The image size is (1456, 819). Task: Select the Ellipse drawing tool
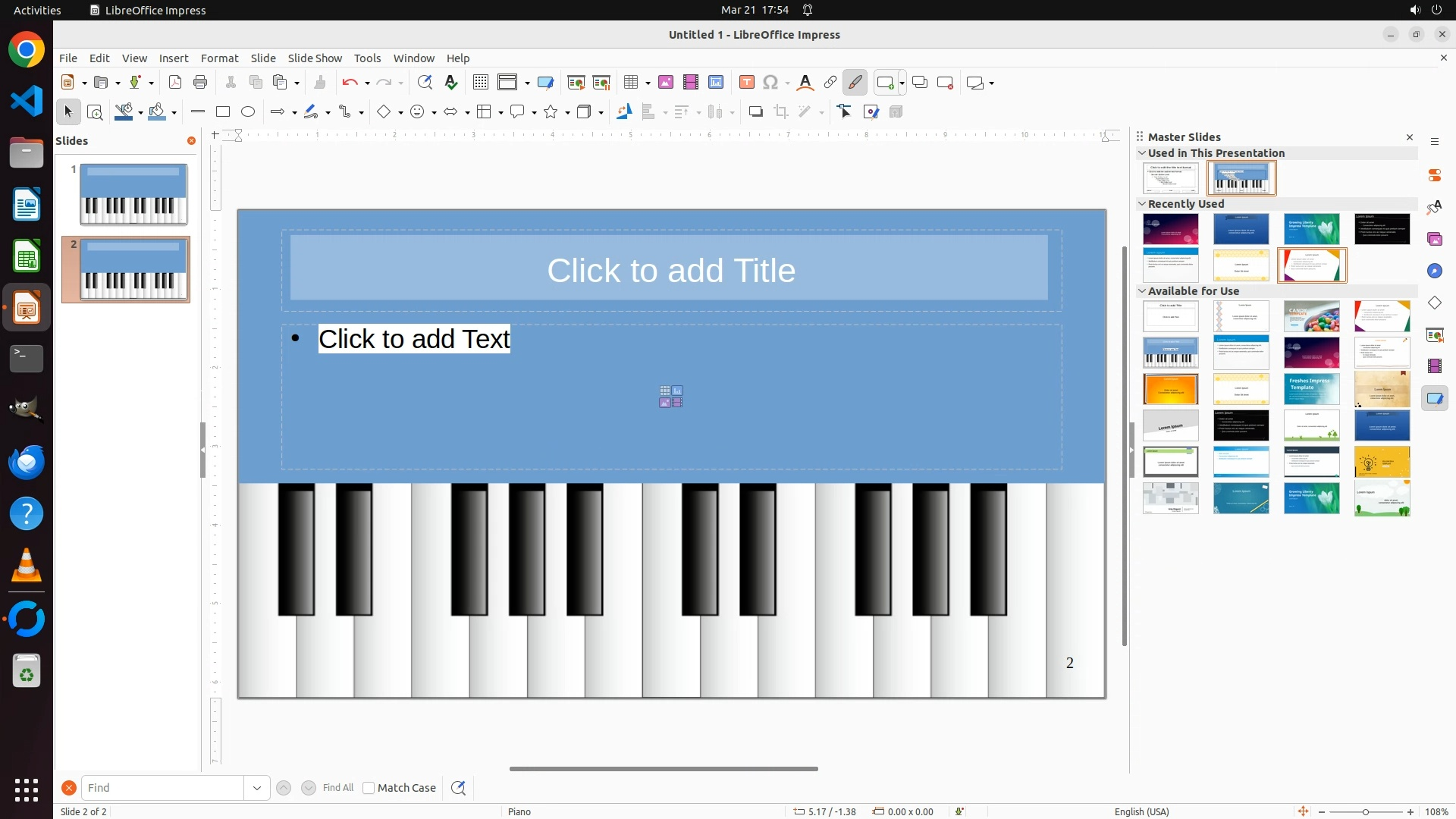248,112
